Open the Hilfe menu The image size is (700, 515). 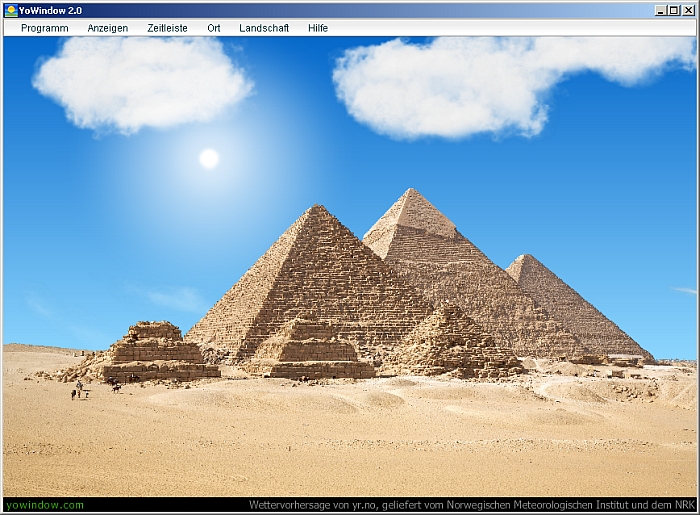point(318,28)
